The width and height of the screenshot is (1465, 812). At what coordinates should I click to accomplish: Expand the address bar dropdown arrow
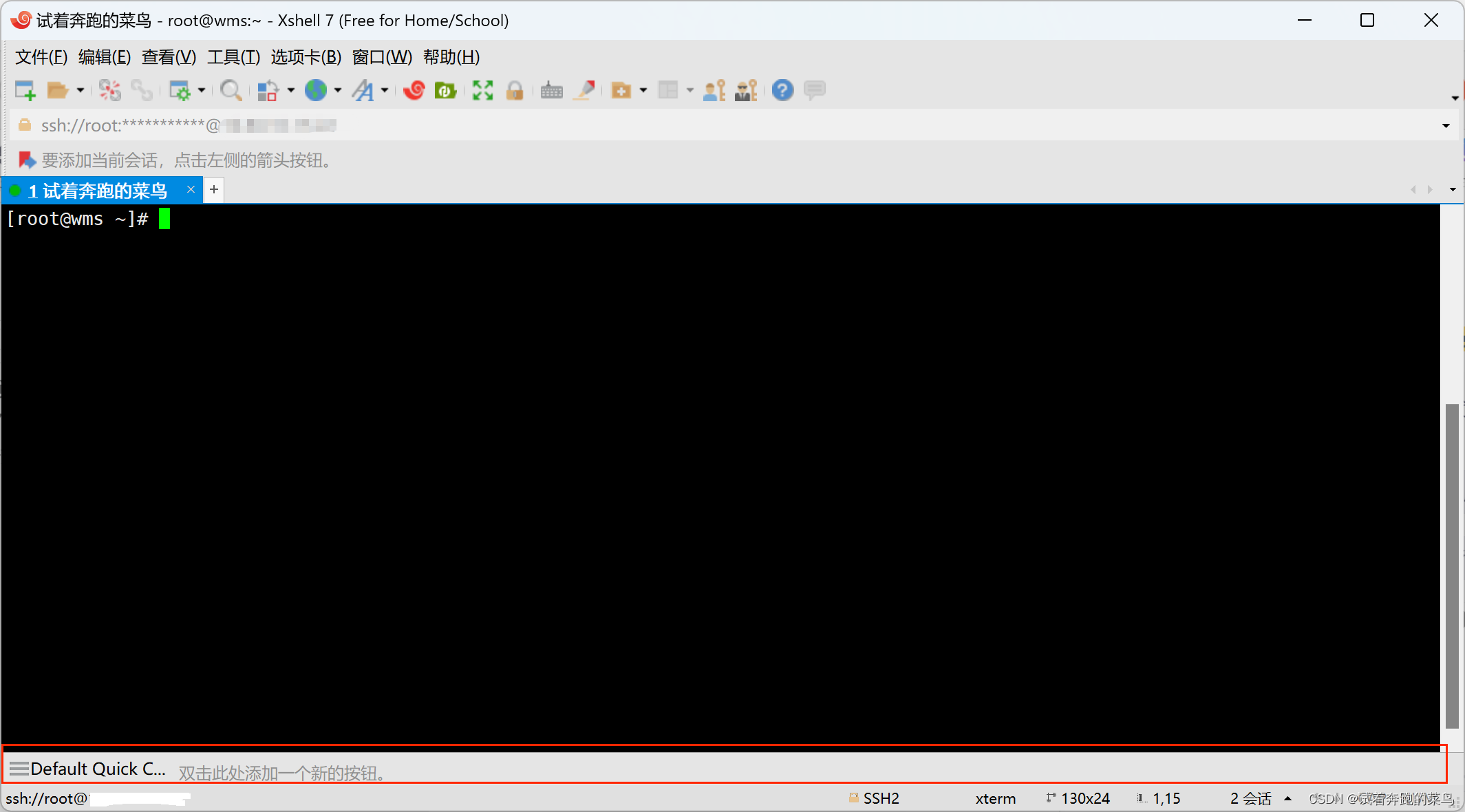1446,125
